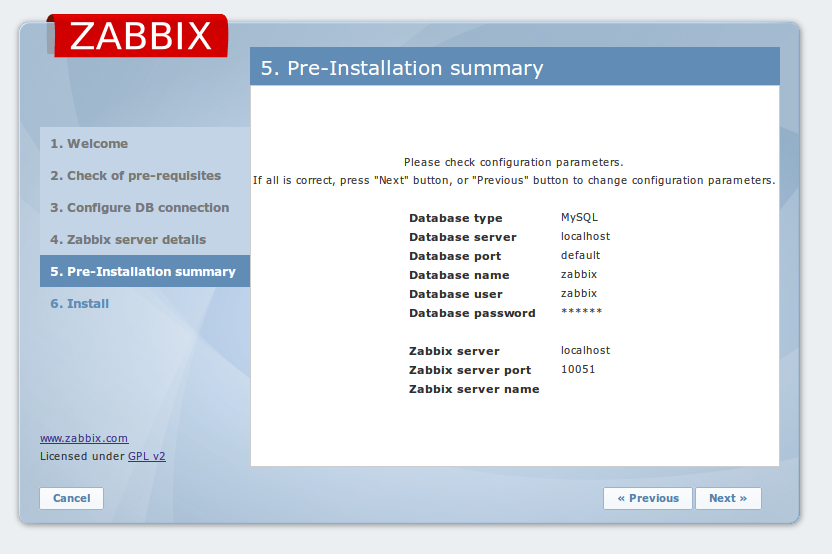The height and width of the screenshot is (554, 832).
Task: Proceed with the Next button
Action: [728, 498]
